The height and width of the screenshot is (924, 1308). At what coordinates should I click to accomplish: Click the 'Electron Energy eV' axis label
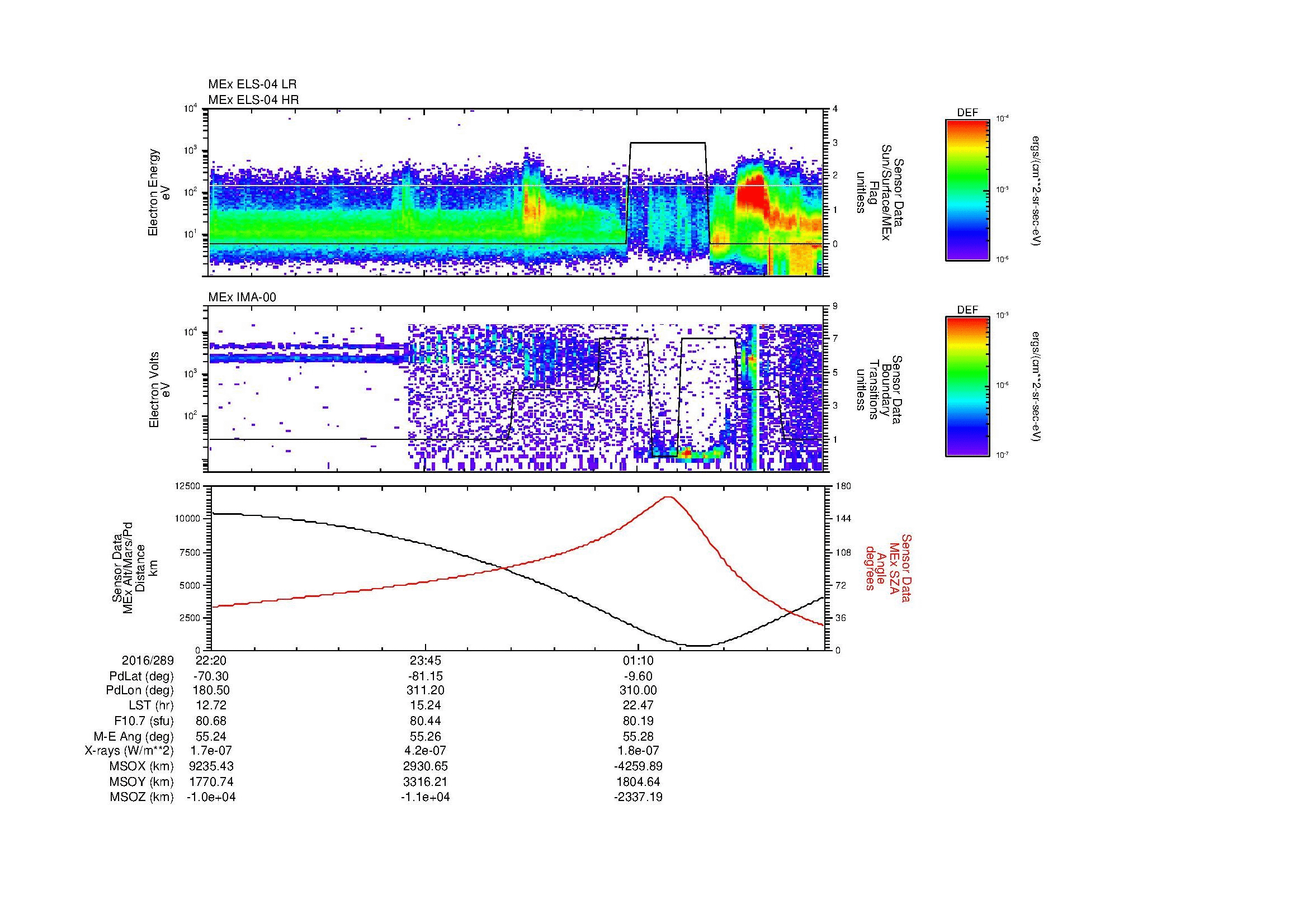pyautogui.click(x=159, y=193)
